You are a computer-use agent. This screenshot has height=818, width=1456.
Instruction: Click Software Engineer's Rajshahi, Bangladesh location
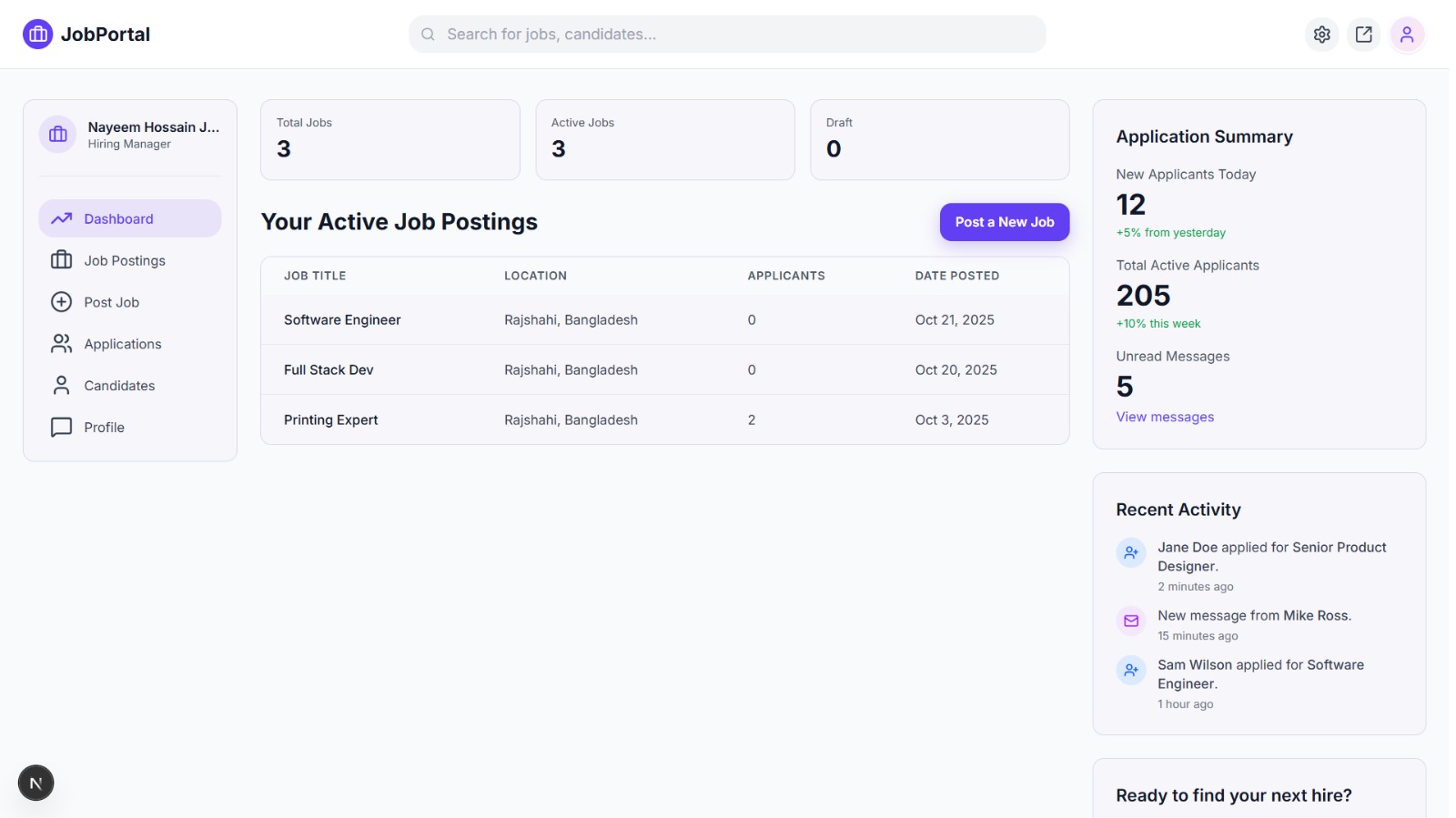tap(571, 319)
